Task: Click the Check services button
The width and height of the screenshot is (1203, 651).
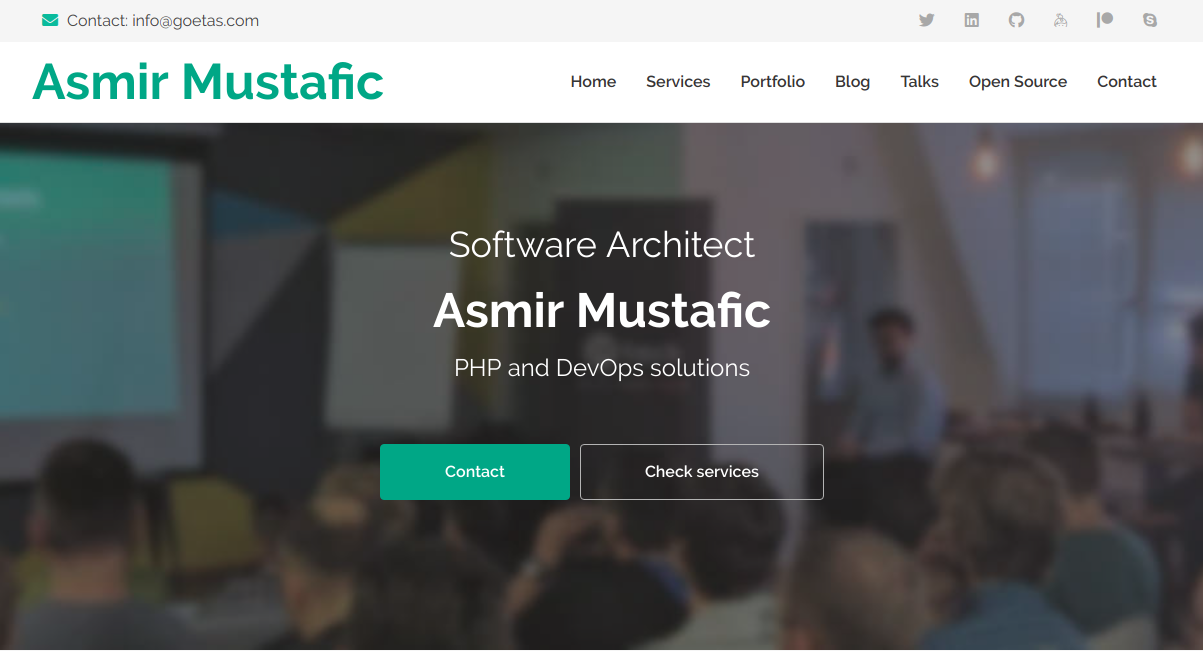Action: [702, 472]
